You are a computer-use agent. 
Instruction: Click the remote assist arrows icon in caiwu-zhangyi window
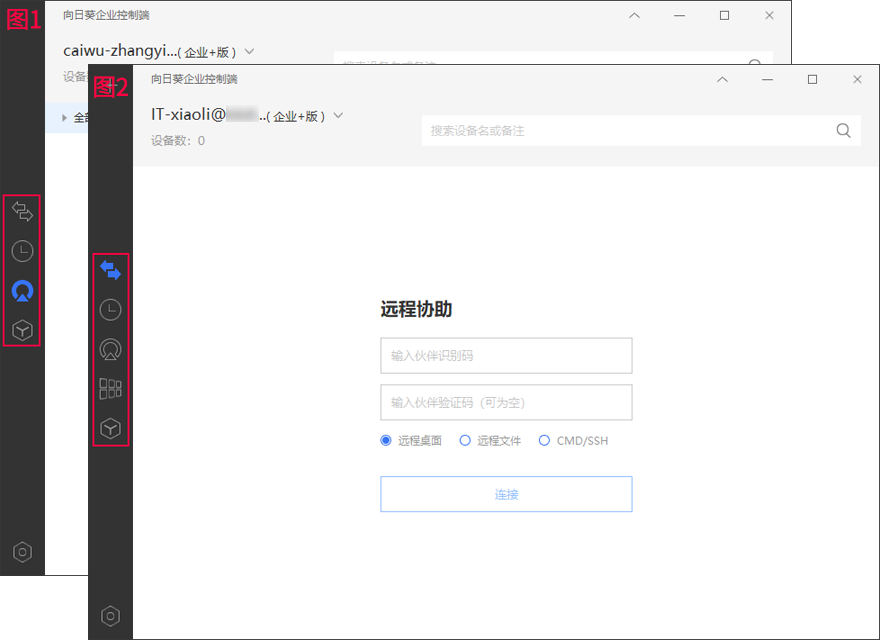22,211
